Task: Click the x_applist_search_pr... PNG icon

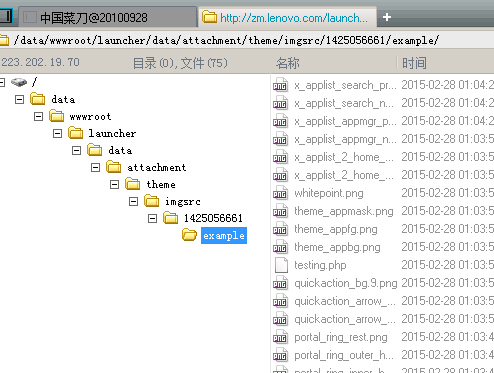Action: click(280, 85)
